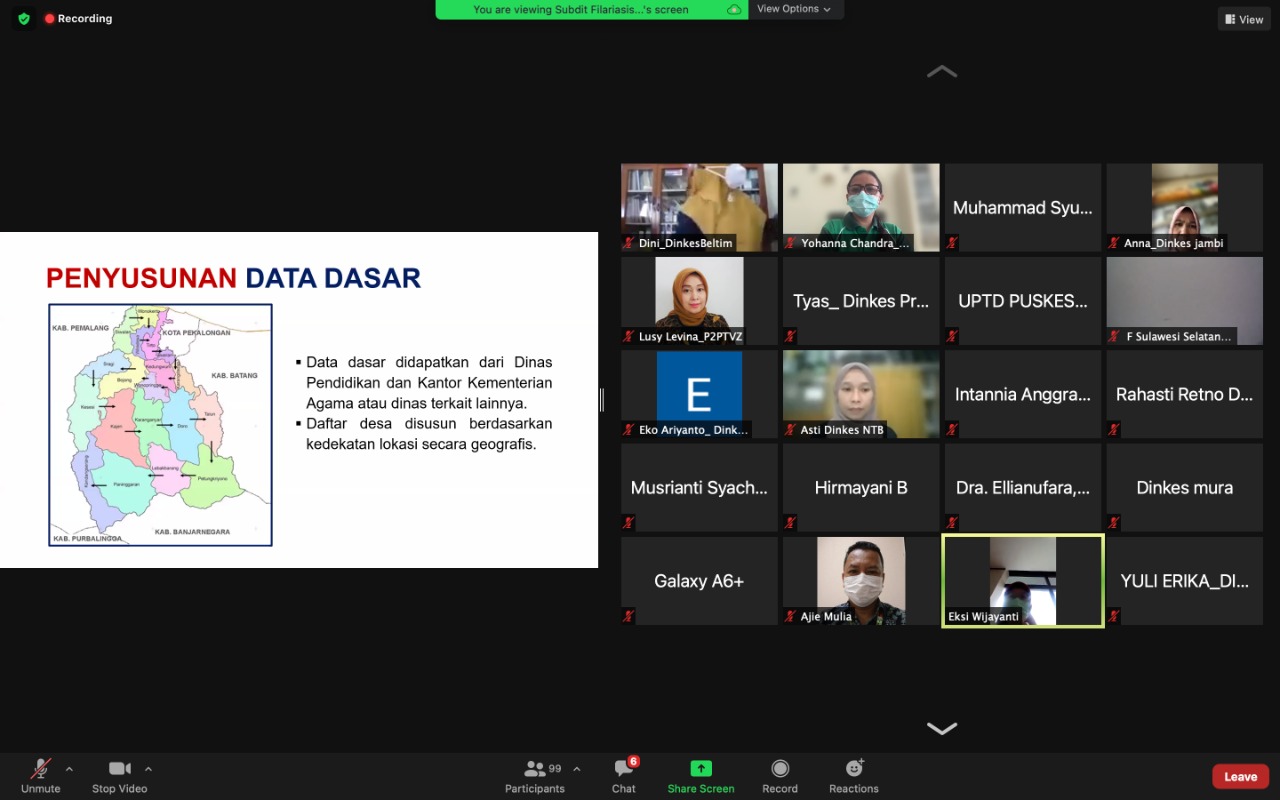Select Tyas_ Dinkes Pr... participant tile
The width and height of the screenshot is (1280, 800).
[861, 301]
